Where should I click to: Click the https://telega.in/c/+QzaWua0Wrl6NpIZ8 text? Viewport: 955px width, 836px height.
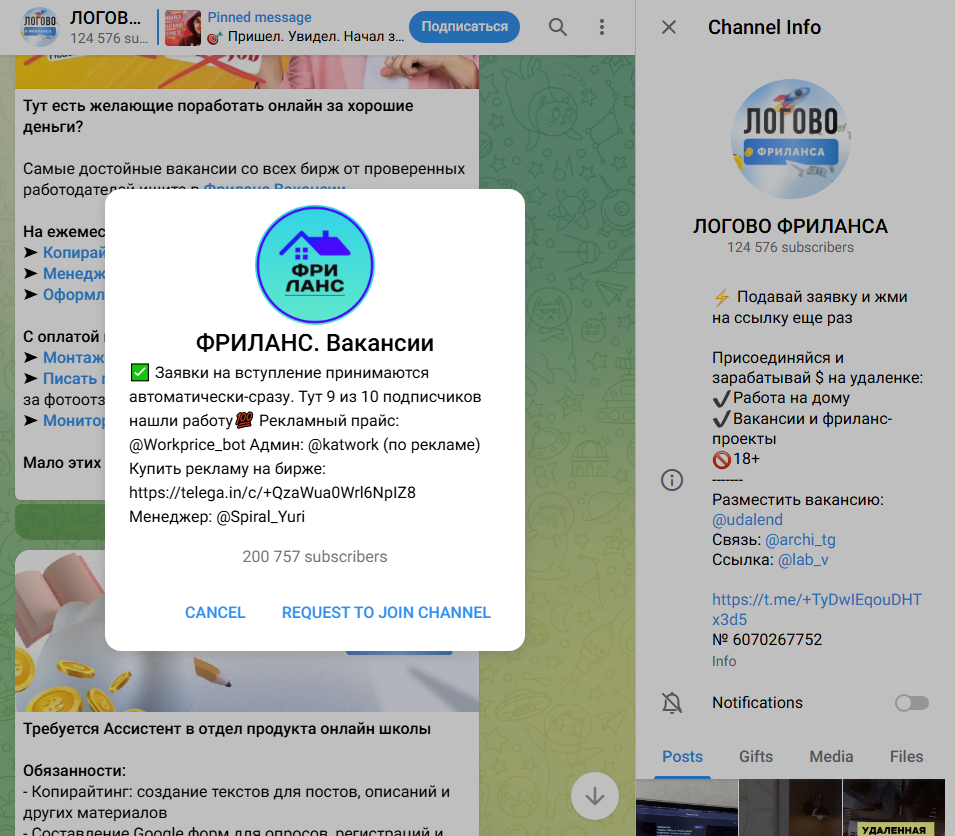pos(272,493)
